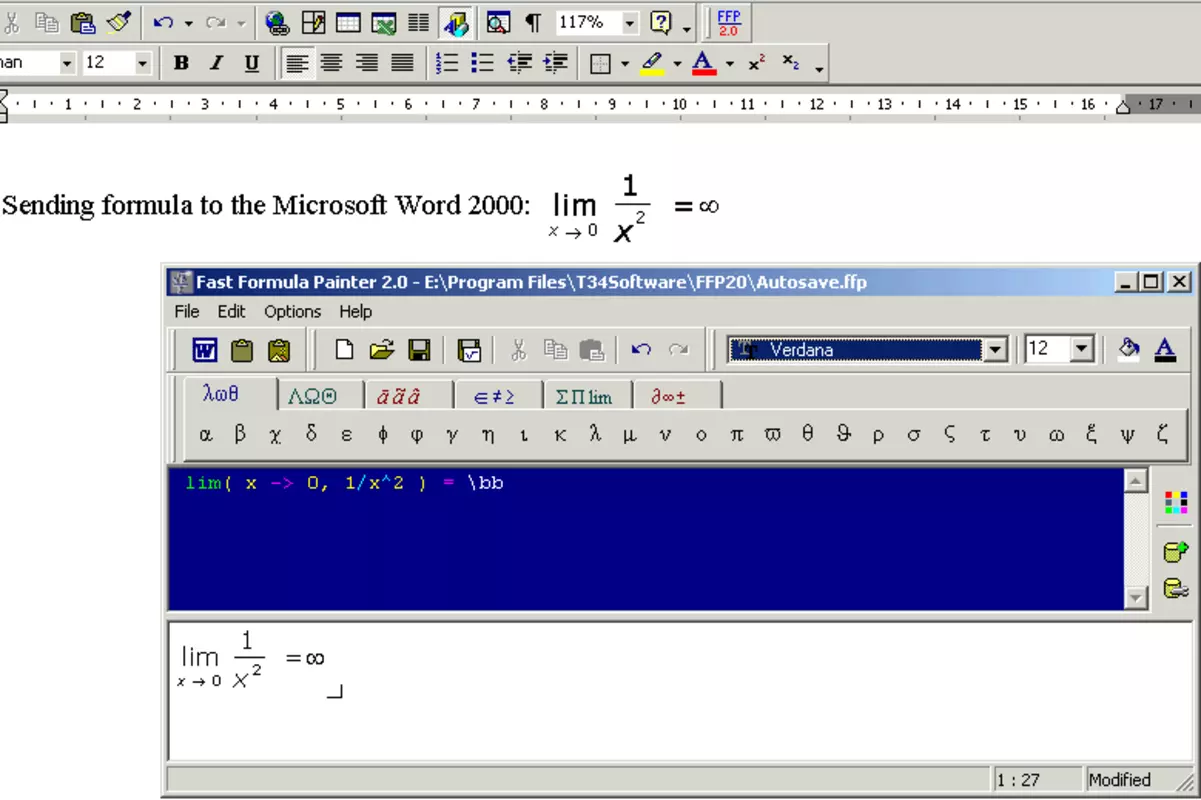Click the Columns icon in Word toolbar

point(419,22)
